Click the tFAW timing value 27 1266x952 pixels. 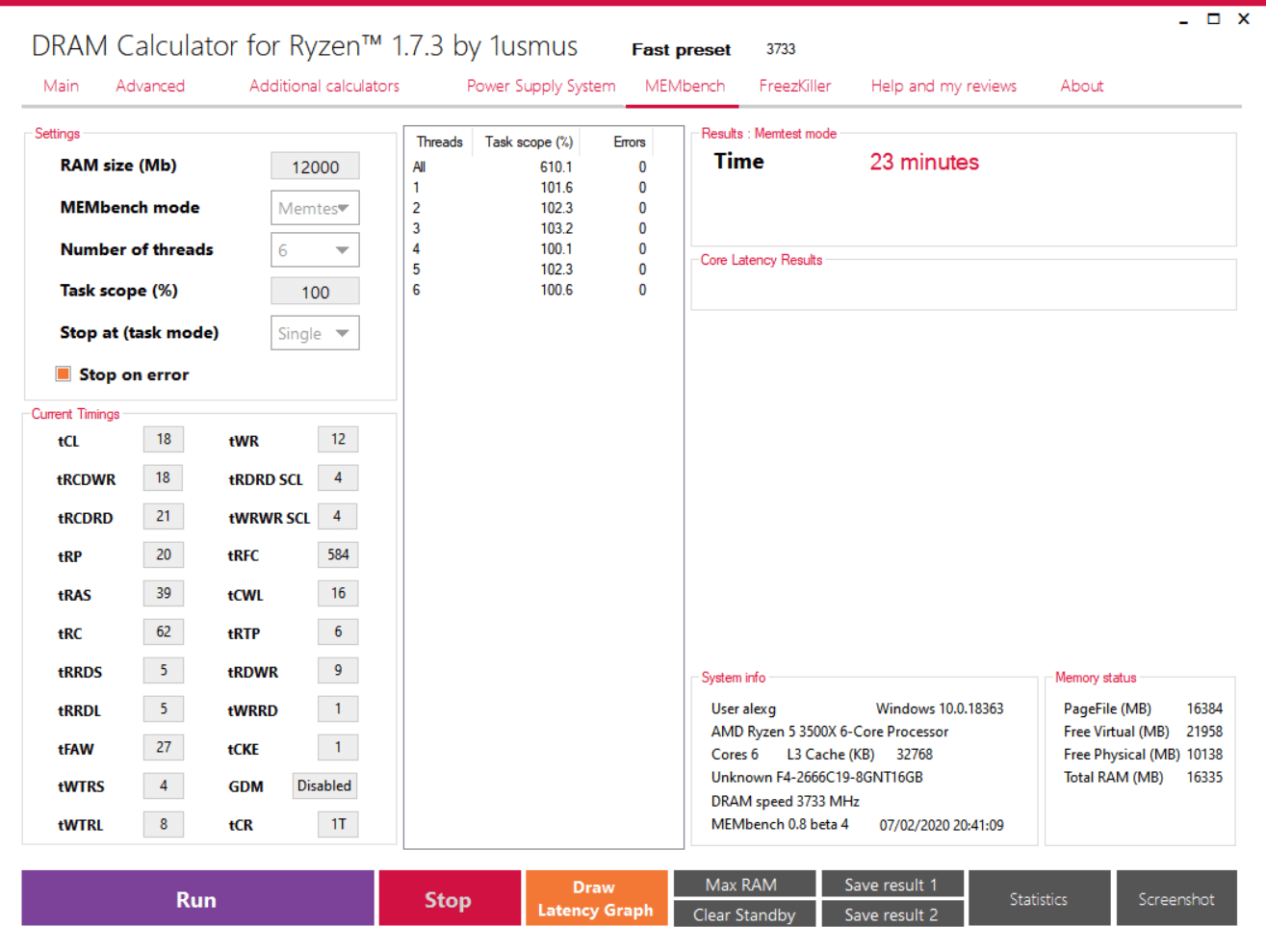(x=164, y=747)
